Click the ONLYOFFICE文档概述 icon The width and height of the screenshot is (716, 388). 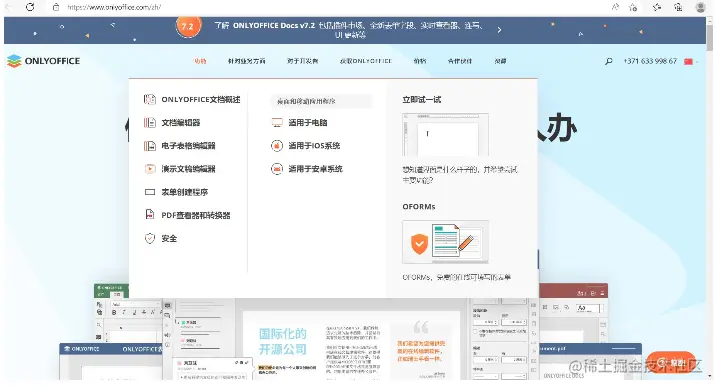[150, 99]
